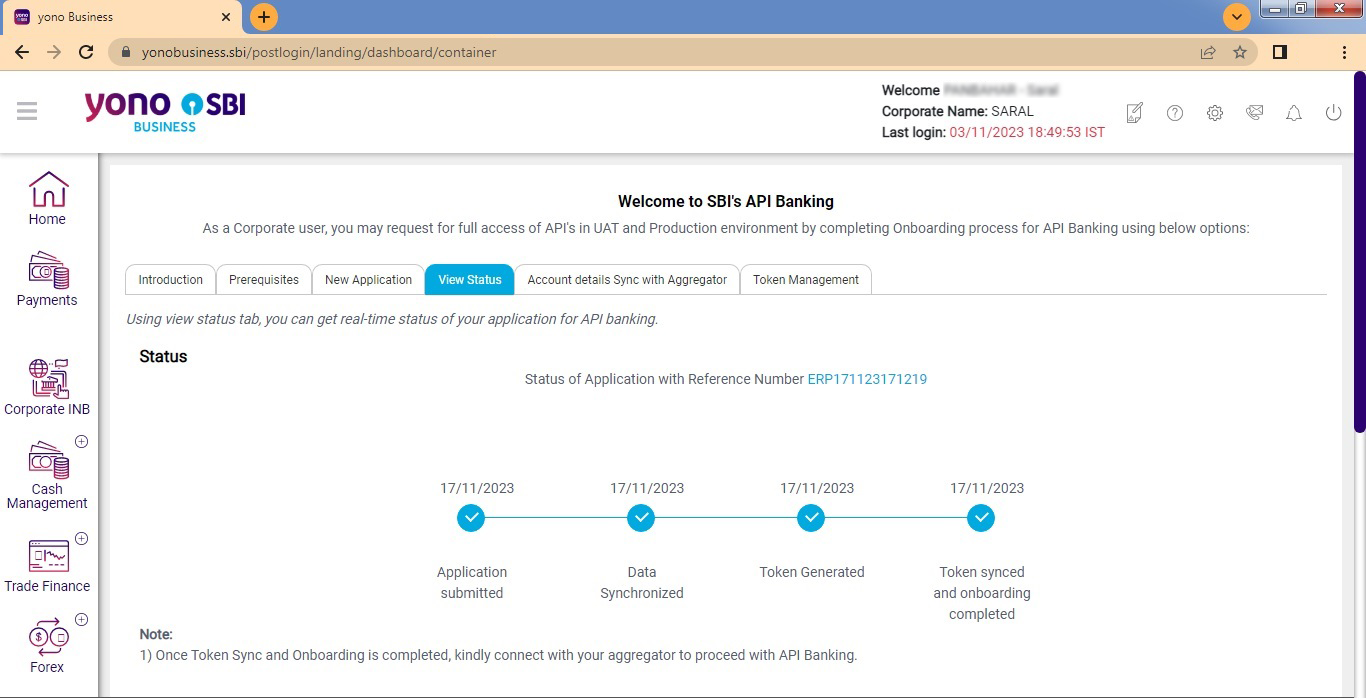Open a new browser tab

click(x=264, y=17)
